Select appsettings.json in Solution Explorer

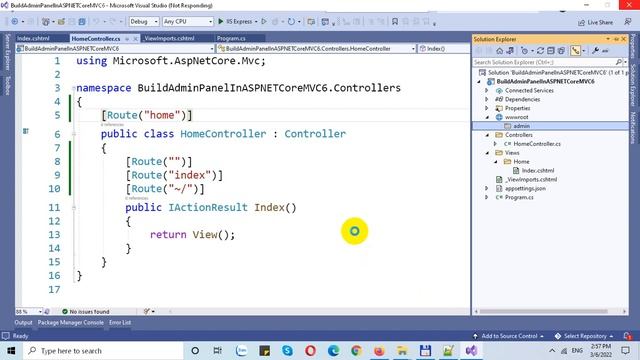[525, 189]
